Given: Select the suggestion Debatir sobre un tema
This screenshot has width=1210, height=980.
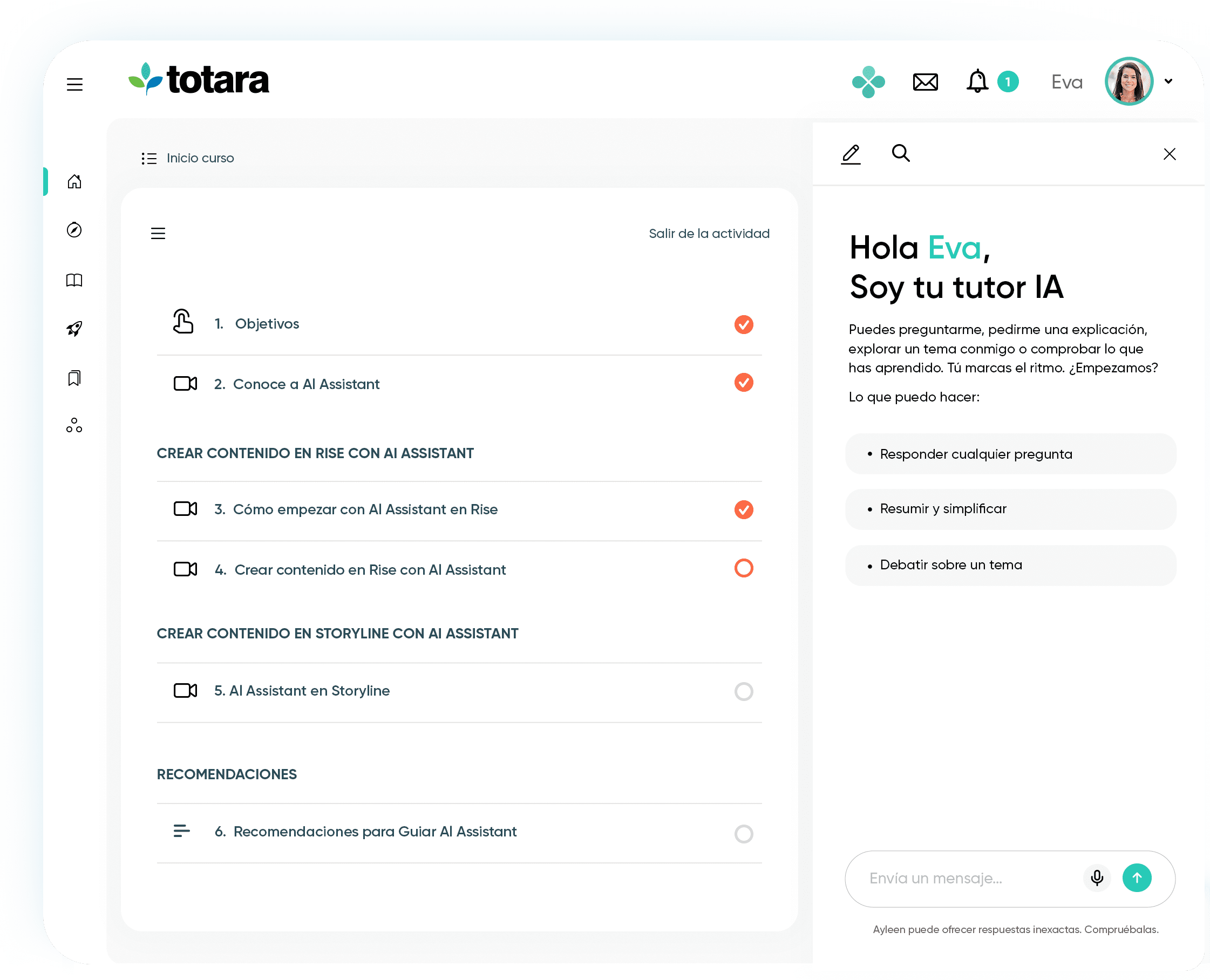Looking at the screenshot, I should coord(1010,565).
